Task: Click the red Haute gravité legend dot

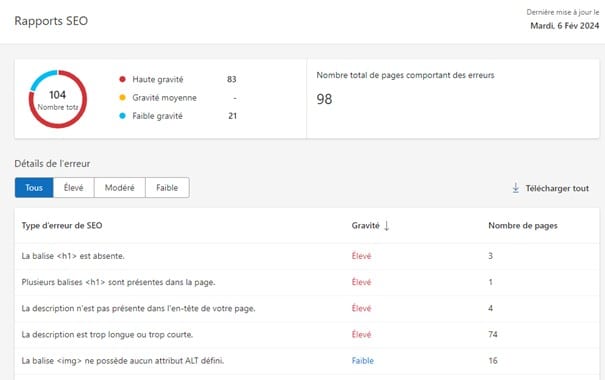Action: [122, 79]
